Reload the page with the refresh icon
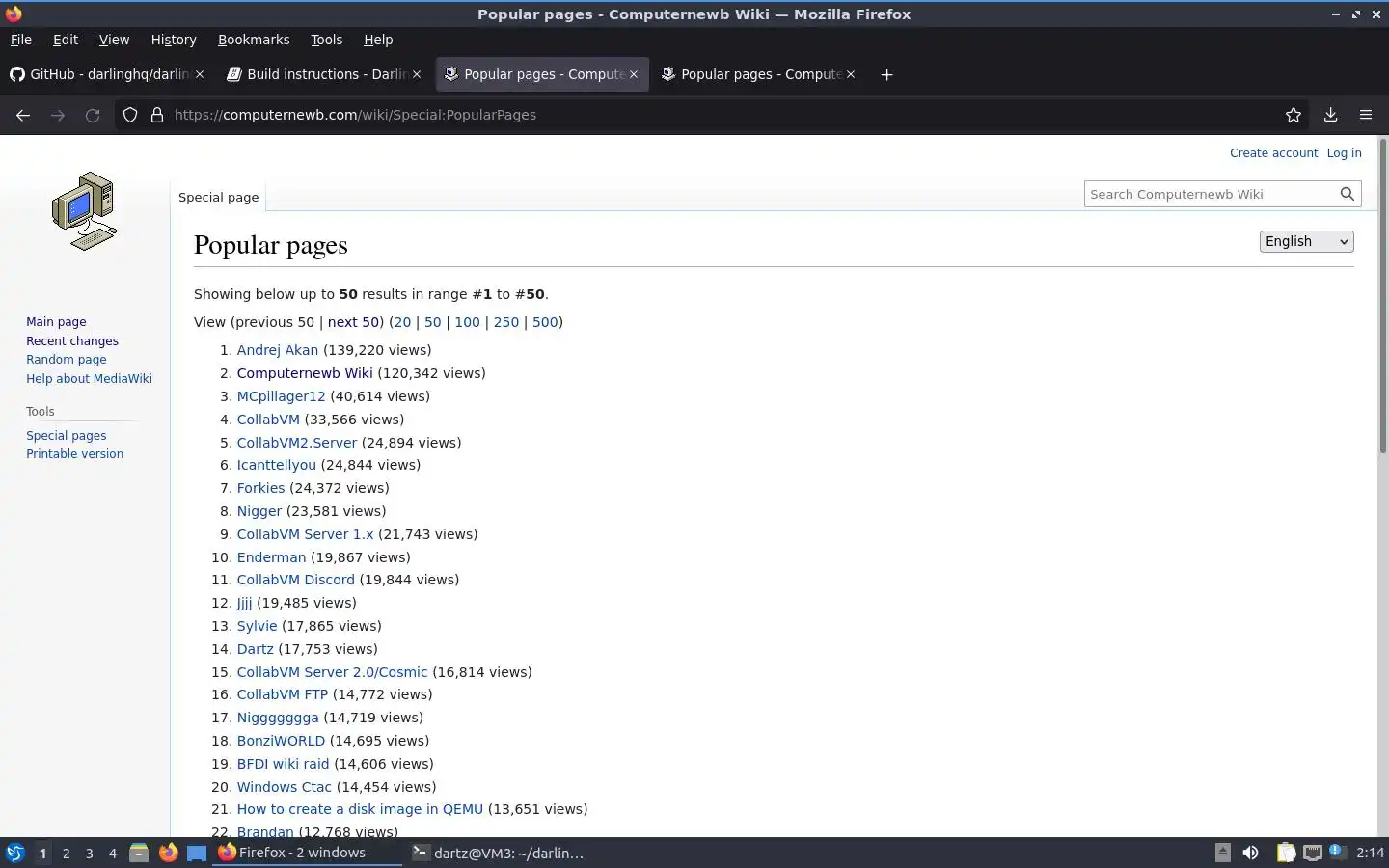 pyautogui.click(x=93, y=115)
